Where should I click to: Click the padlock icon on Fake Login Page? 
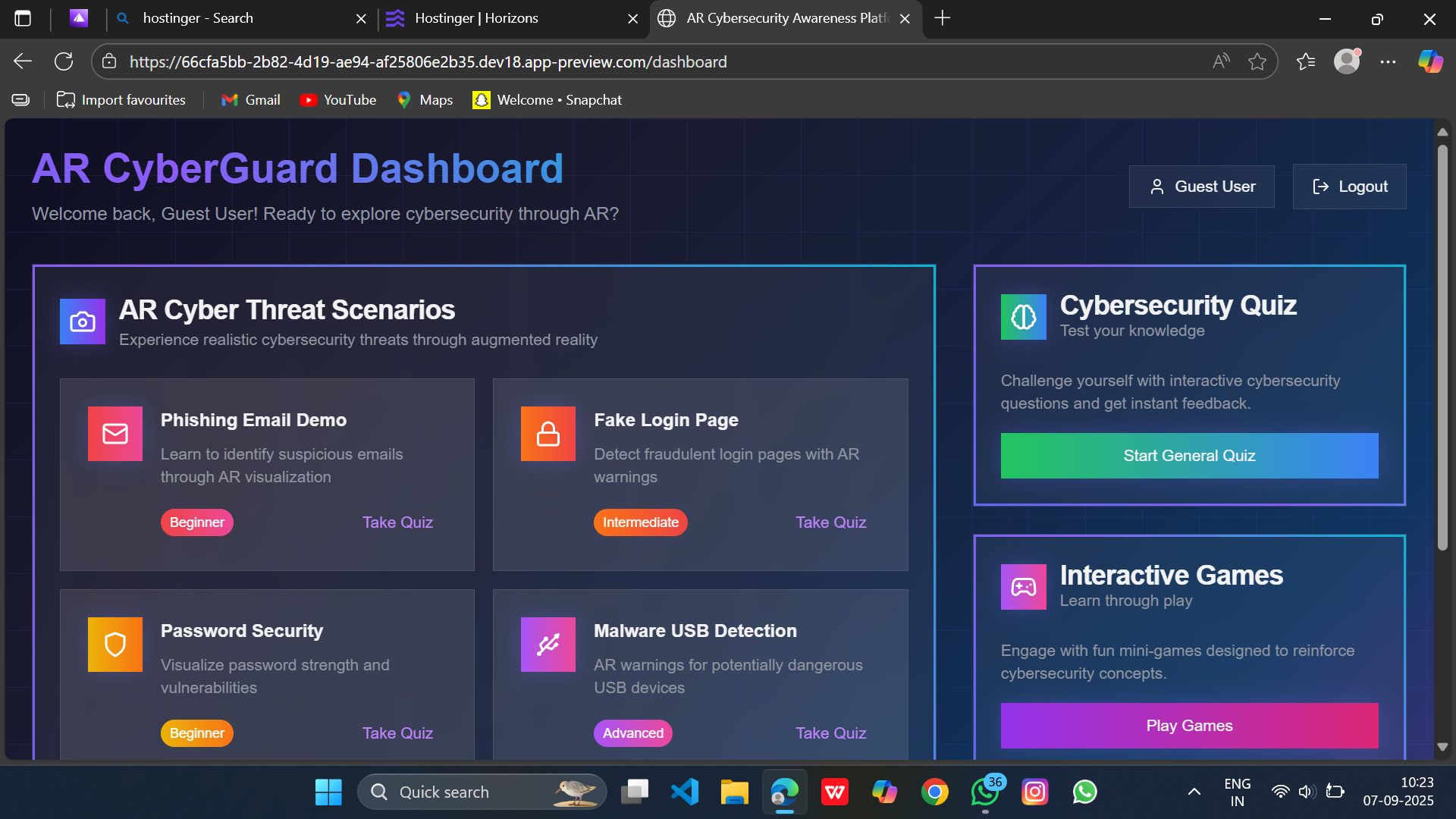tap(548, 434)
